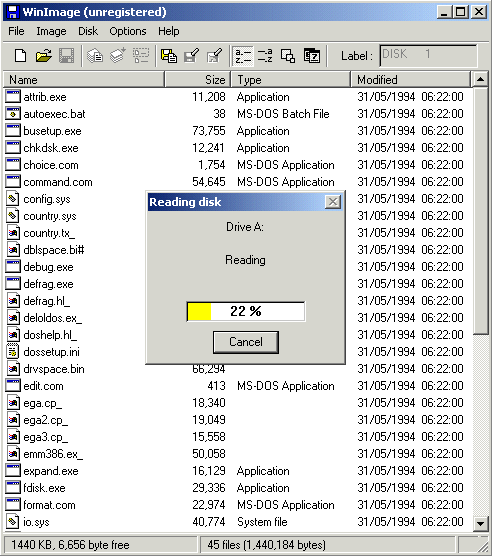This screenshot has height=556, width=492.
Task: Click the 22 % reading progress bar
Action: pos(246,311)
